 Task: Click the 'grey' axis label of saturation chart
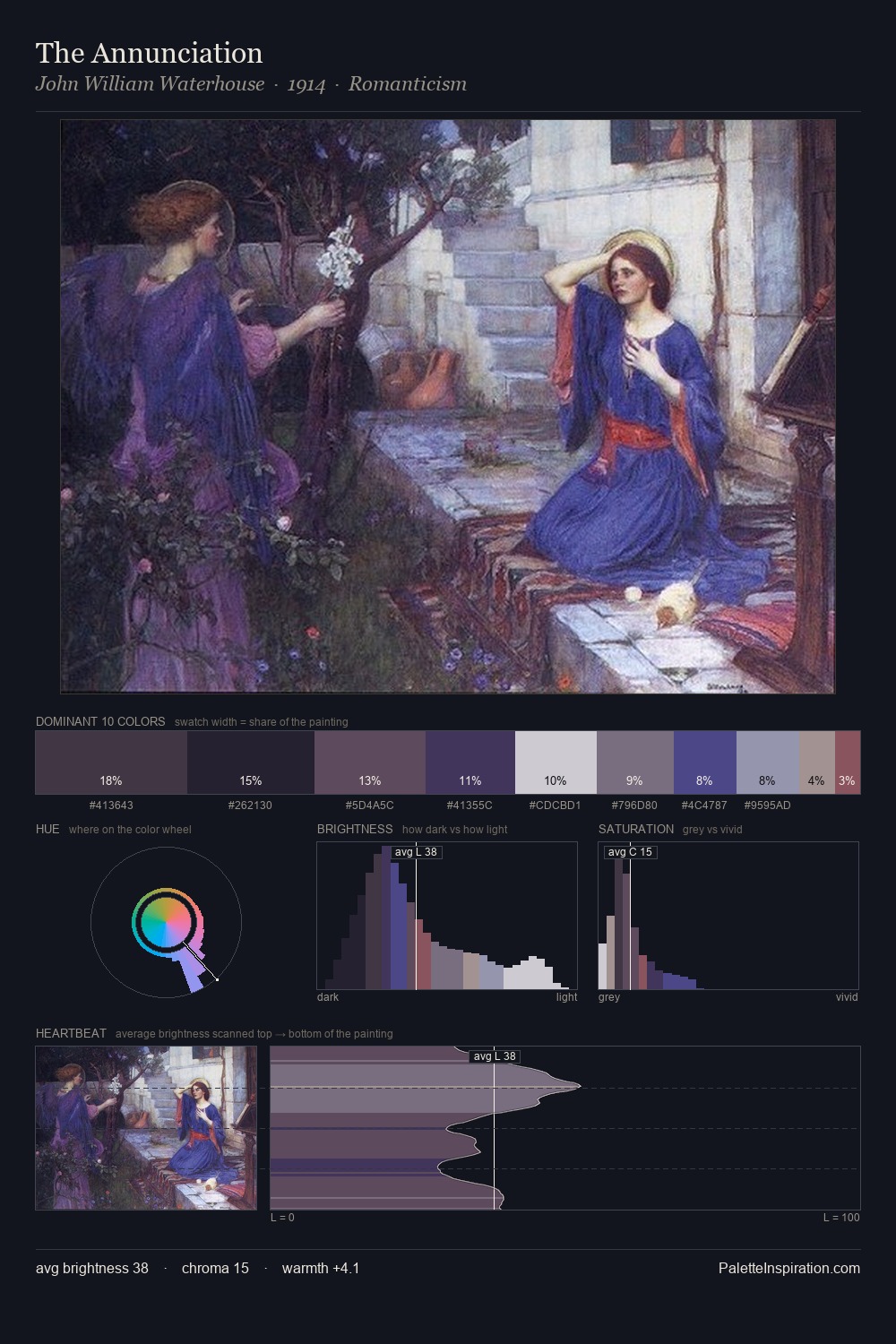point(609,996)
